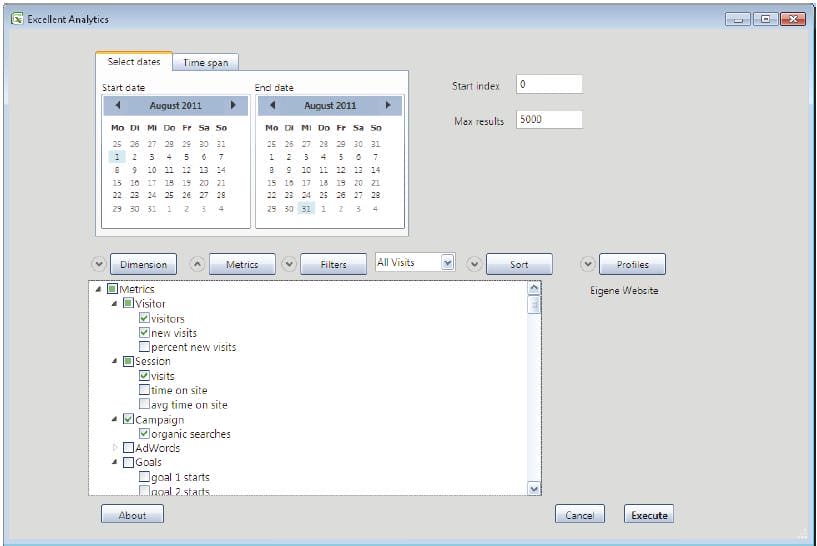Viewport: 817px width, 546px height.
Task: Toggle the Visitor group checkbox
Action: 128,303
